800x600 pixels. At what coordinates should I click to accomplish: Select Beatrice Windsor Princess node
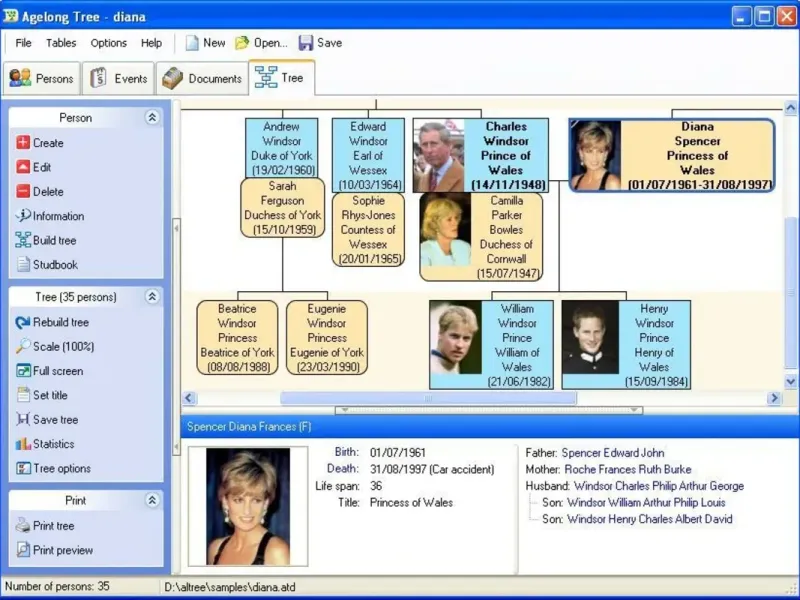tap(237, 338)
